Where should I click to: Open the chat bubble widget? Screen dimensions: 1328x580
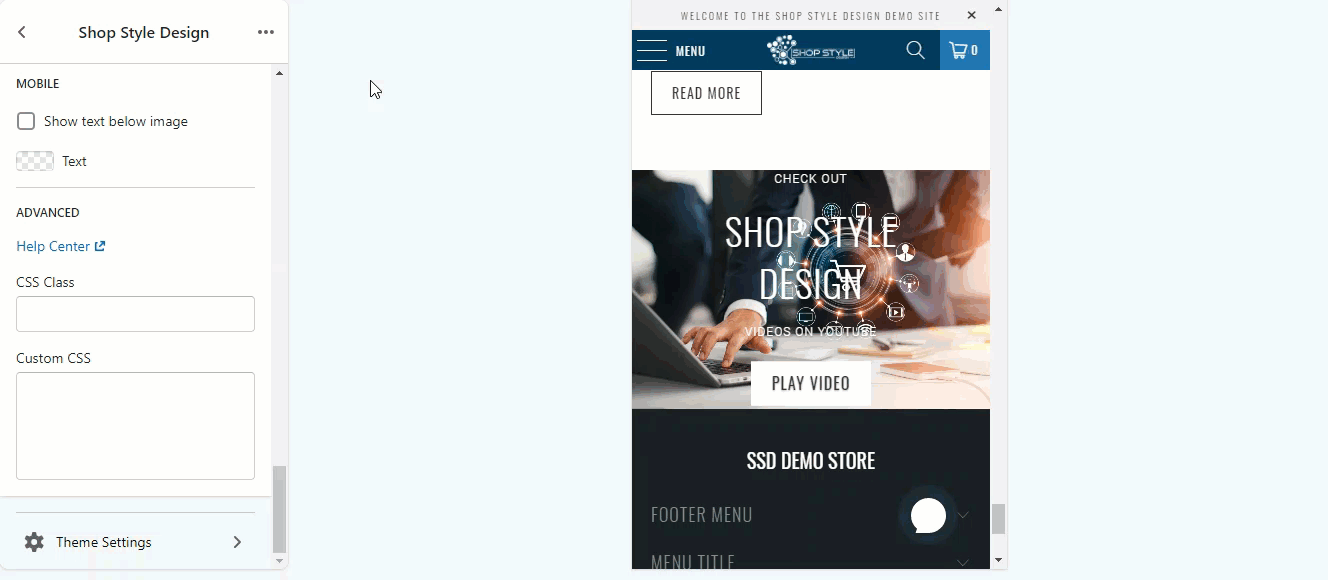[928, 516]
